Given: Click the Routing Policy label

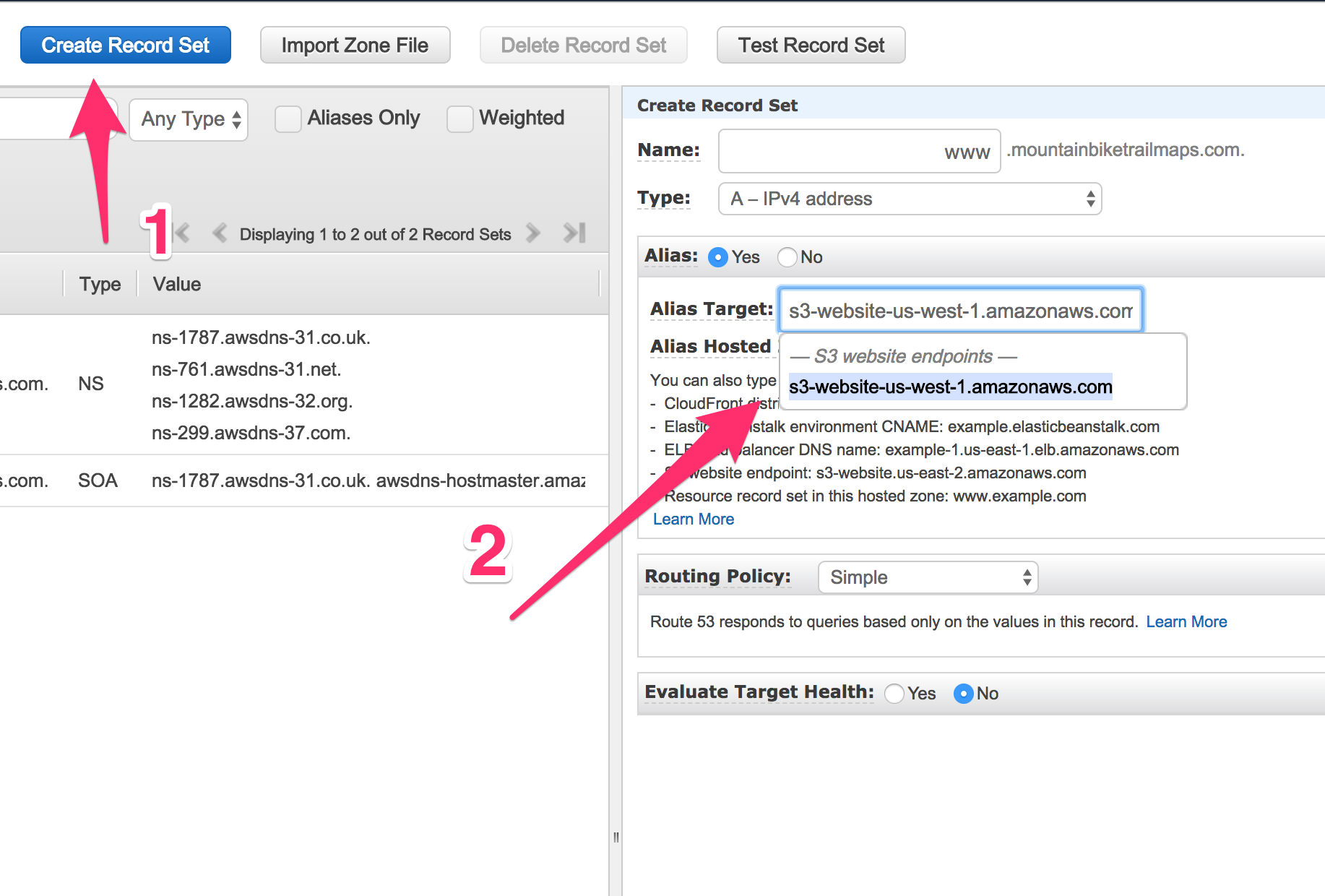Looking at the screenshot, I should coord(717,577).
